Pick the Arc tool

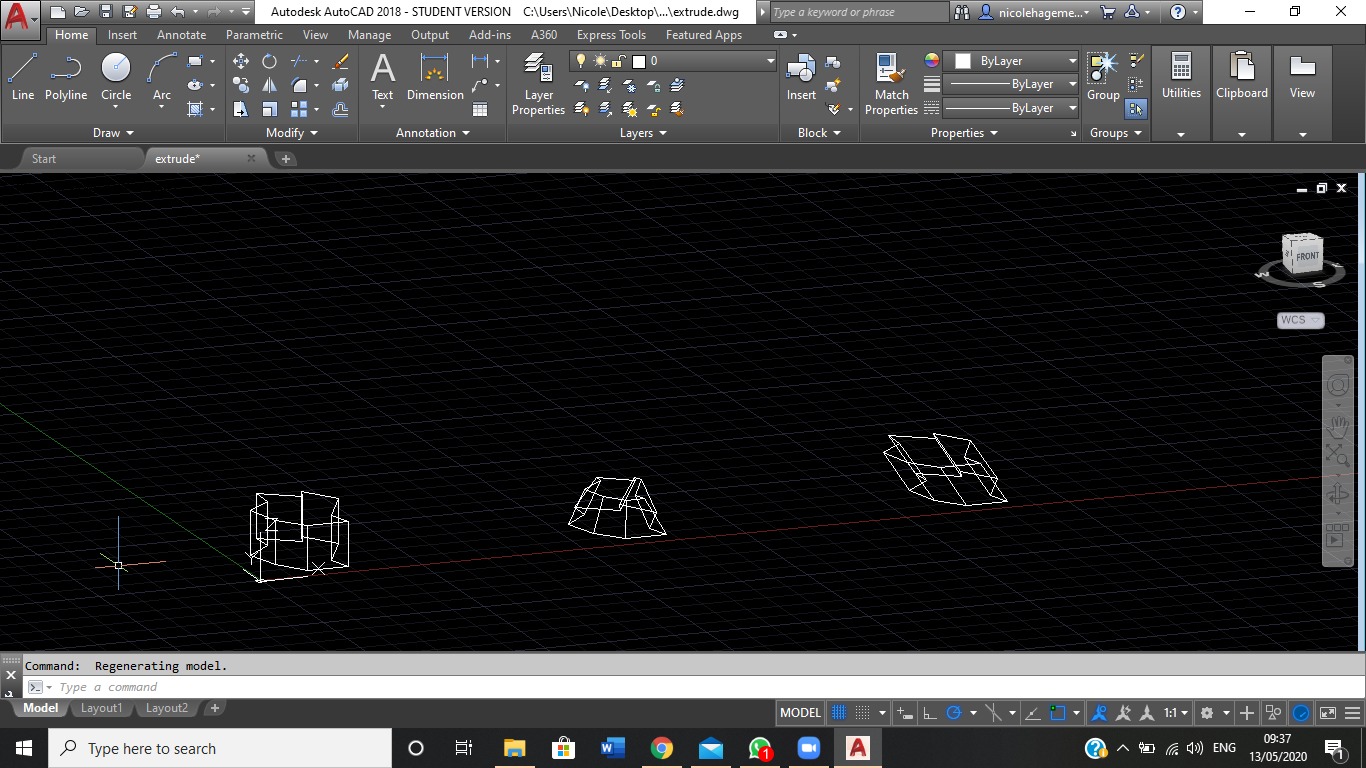pos(160,70)
